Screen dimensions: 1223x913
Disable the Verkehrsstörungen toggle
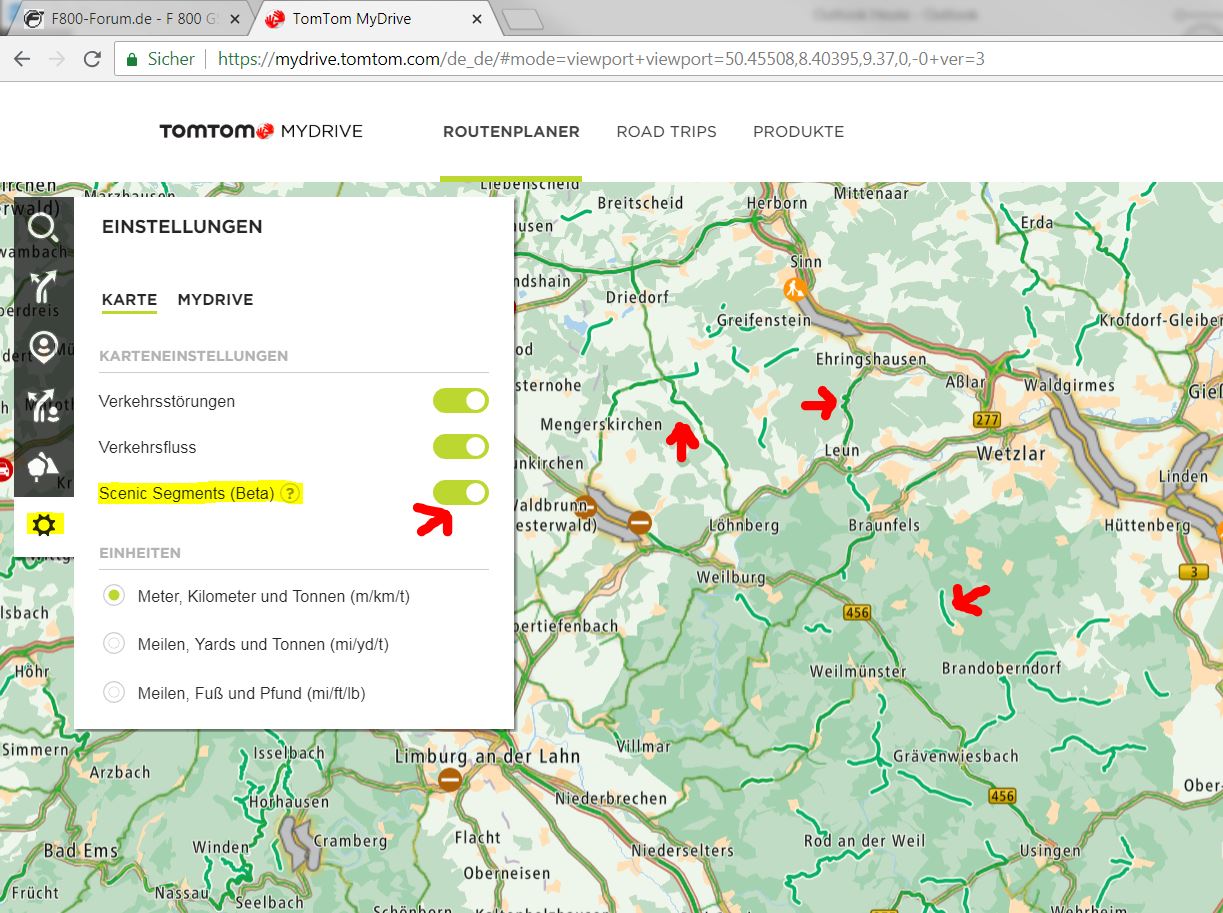click(460, 401)
